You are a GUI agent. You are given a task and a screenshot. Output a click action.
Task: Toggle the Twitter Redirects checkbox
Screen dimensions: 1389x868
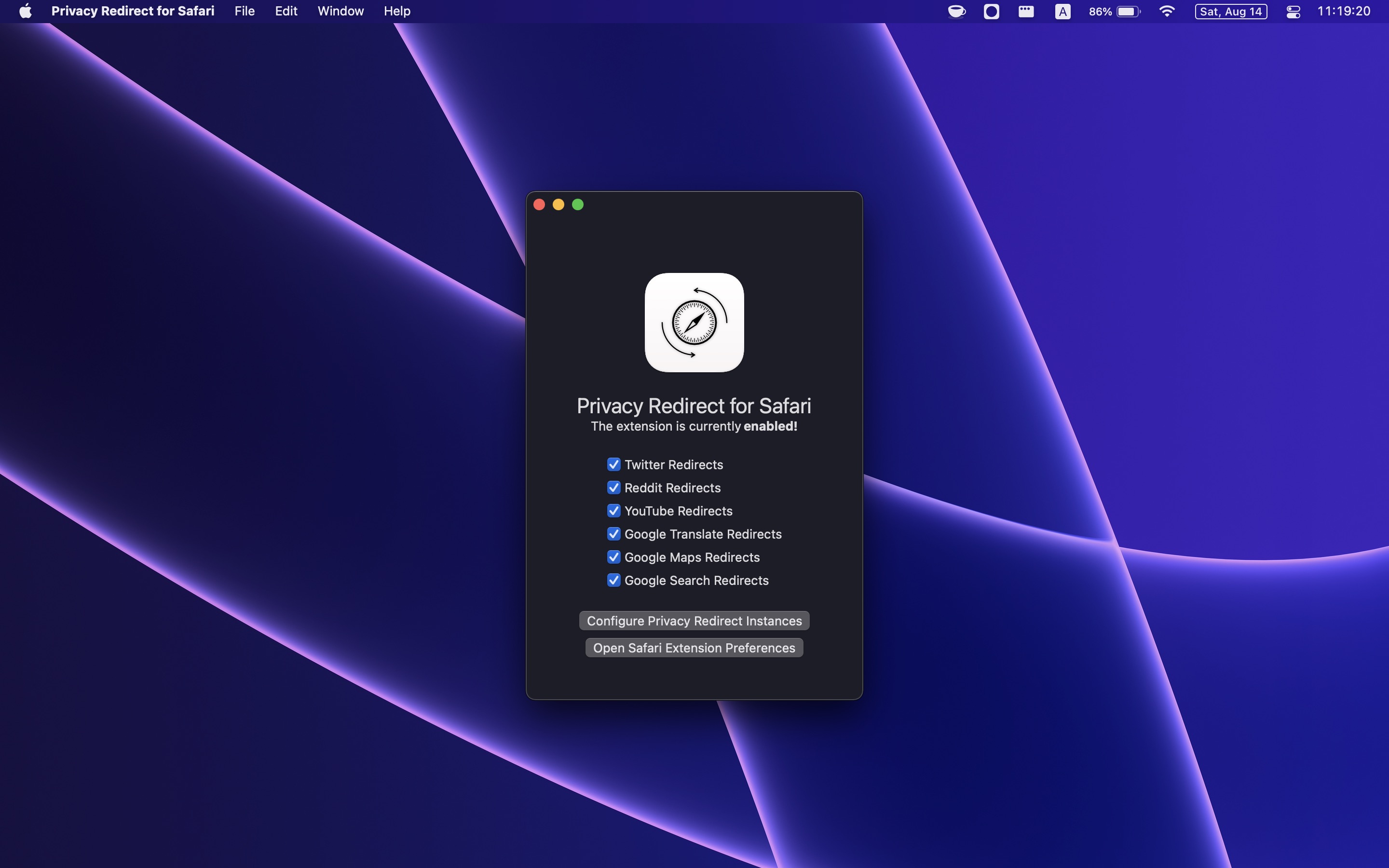(x=613, y=464)
